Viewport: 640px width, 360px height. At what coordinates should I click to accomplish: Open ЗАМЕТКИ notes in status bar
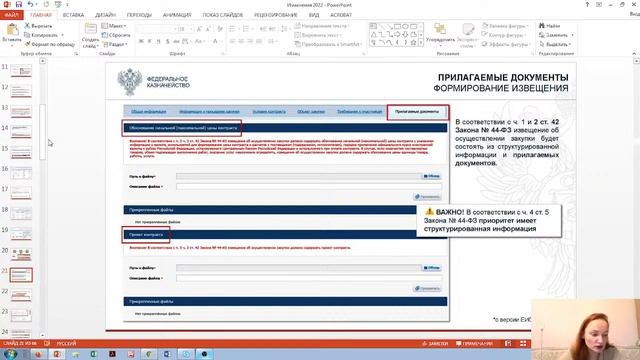click(x=435, y=344)
